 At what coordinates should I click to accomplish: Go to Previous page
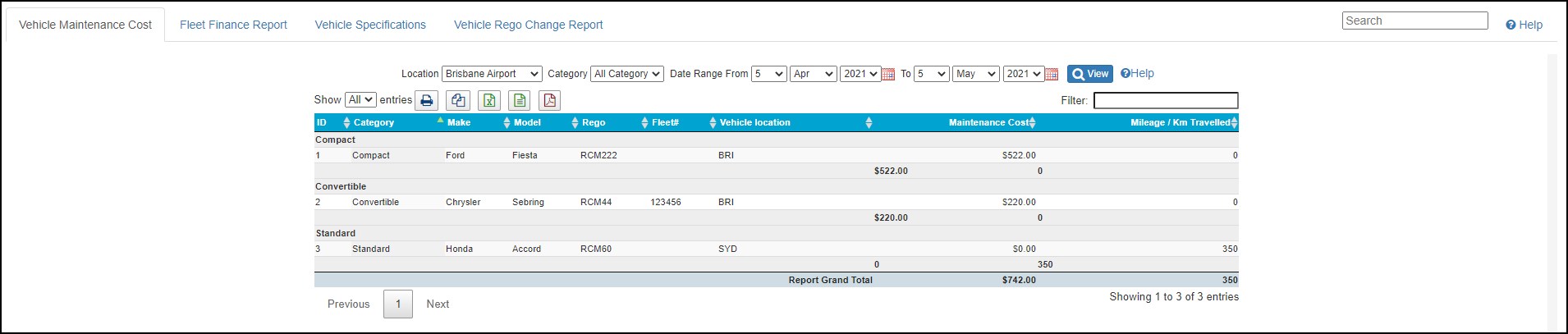348,304
